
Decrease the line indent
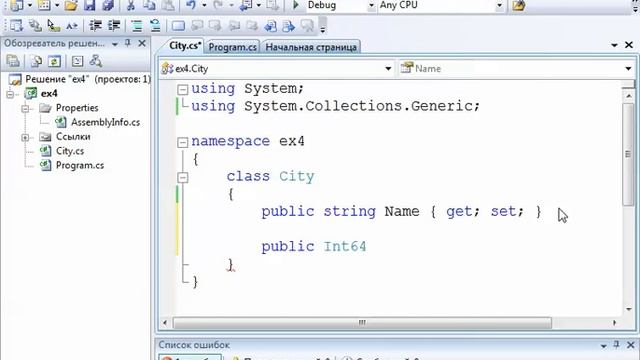[x=95, y=26]
